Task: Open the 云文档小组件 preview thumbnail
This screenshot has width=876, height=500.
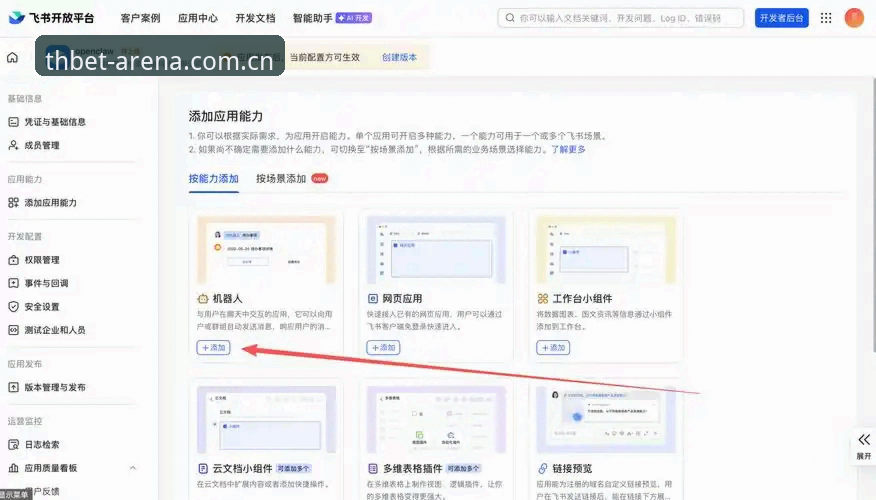Action: click(266, 420)
